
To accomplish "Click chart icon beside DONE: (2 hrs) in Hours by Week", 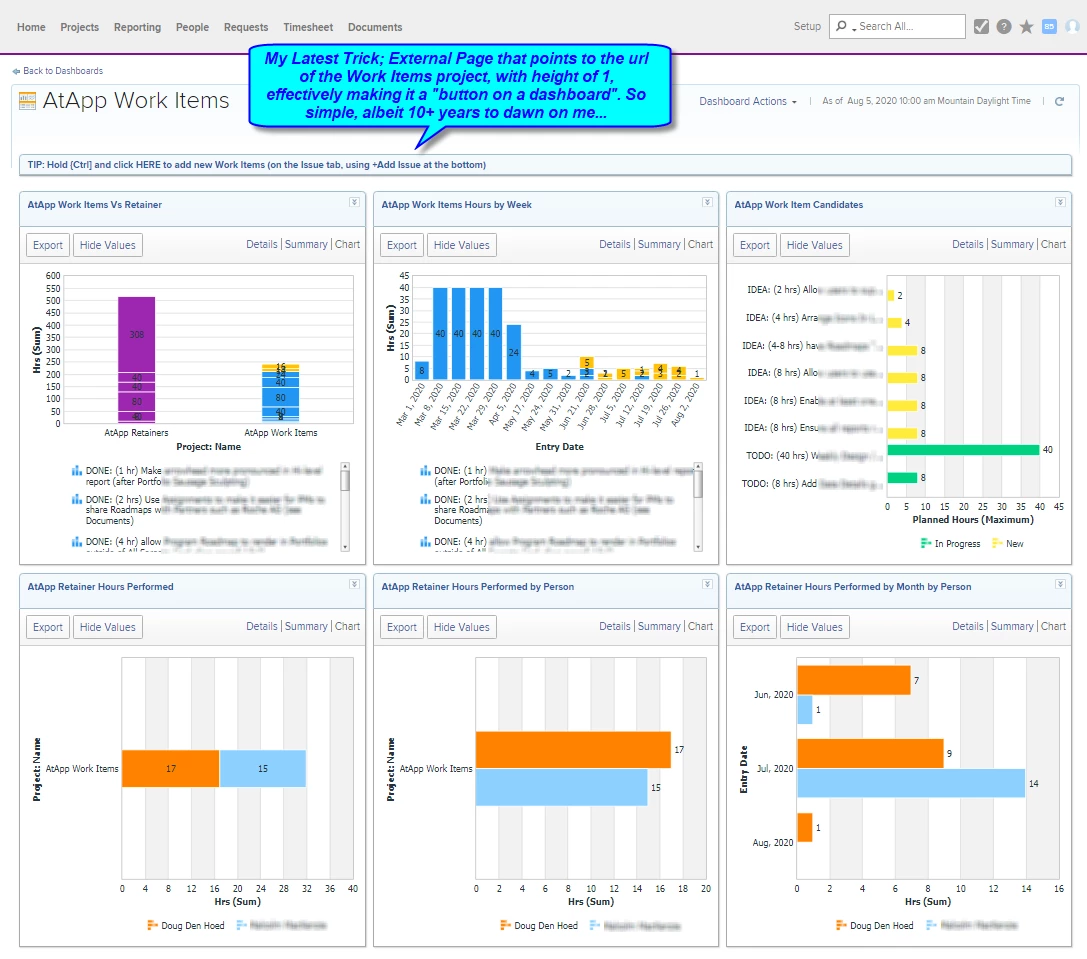I will point(425,499).
